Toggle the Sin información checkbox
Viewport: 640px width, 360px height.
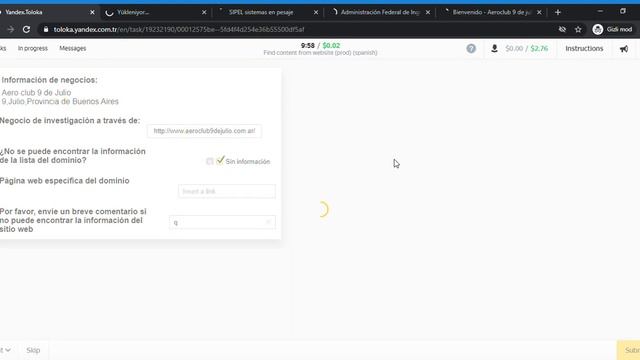coord(210,162)
